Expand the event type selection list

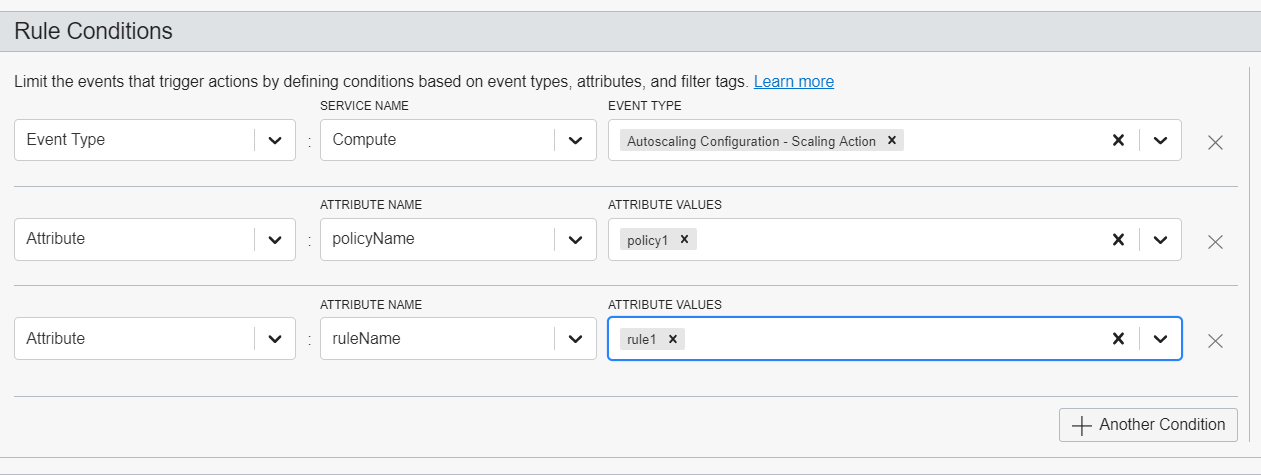tap(1160, 141)
